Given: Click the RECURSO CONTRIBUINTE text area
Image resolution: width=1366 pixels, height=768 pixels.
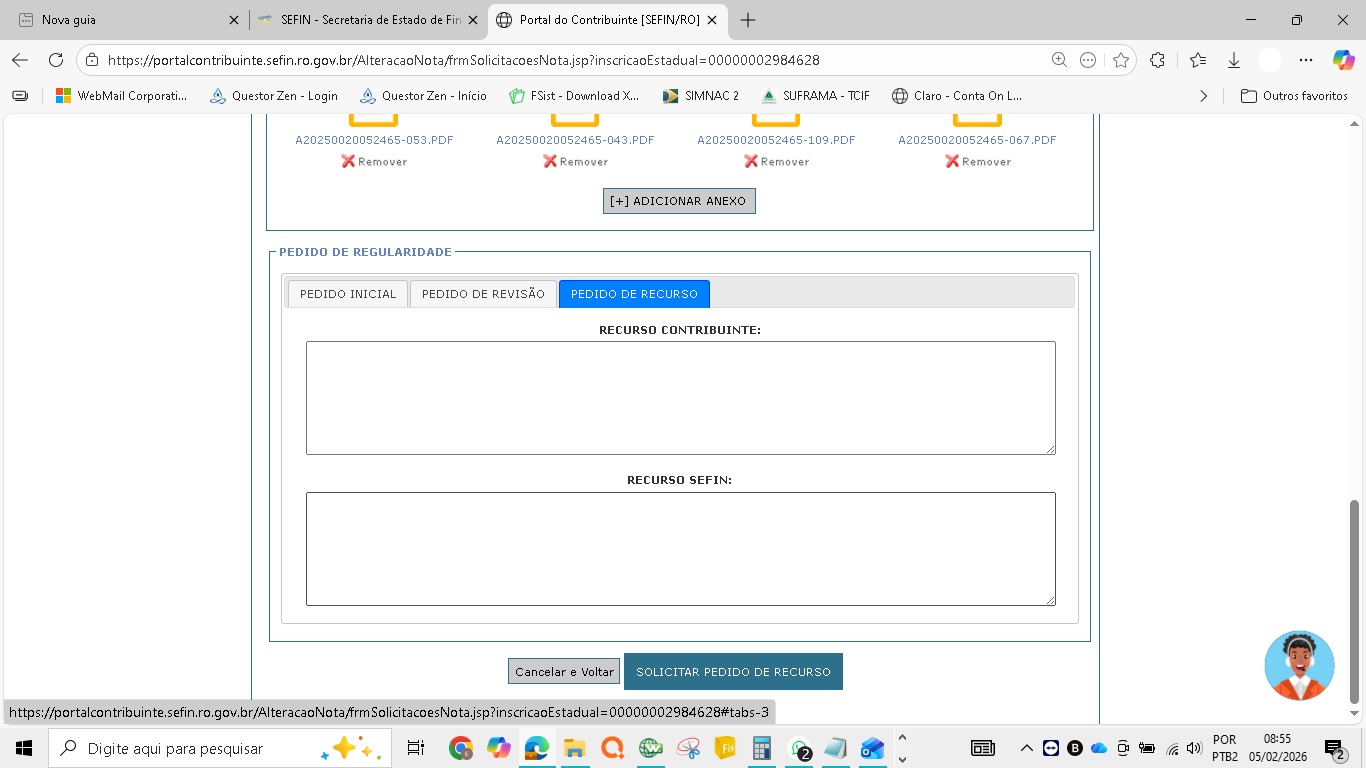Looking at the screenshot, I should pyautogui.click(x=680, y=398).
